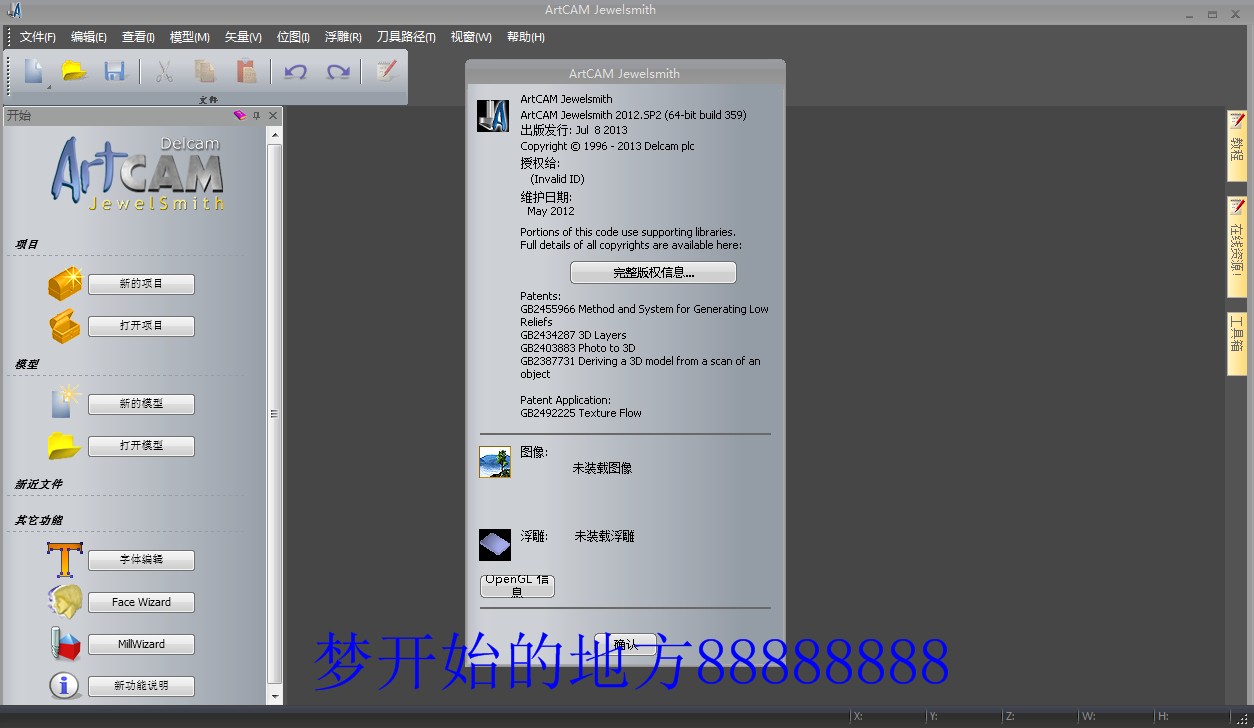Open the dropdown arrow beside New file
Viewport: 1254px width, 728px height.
pyautogui.click(x=49, y=87)
